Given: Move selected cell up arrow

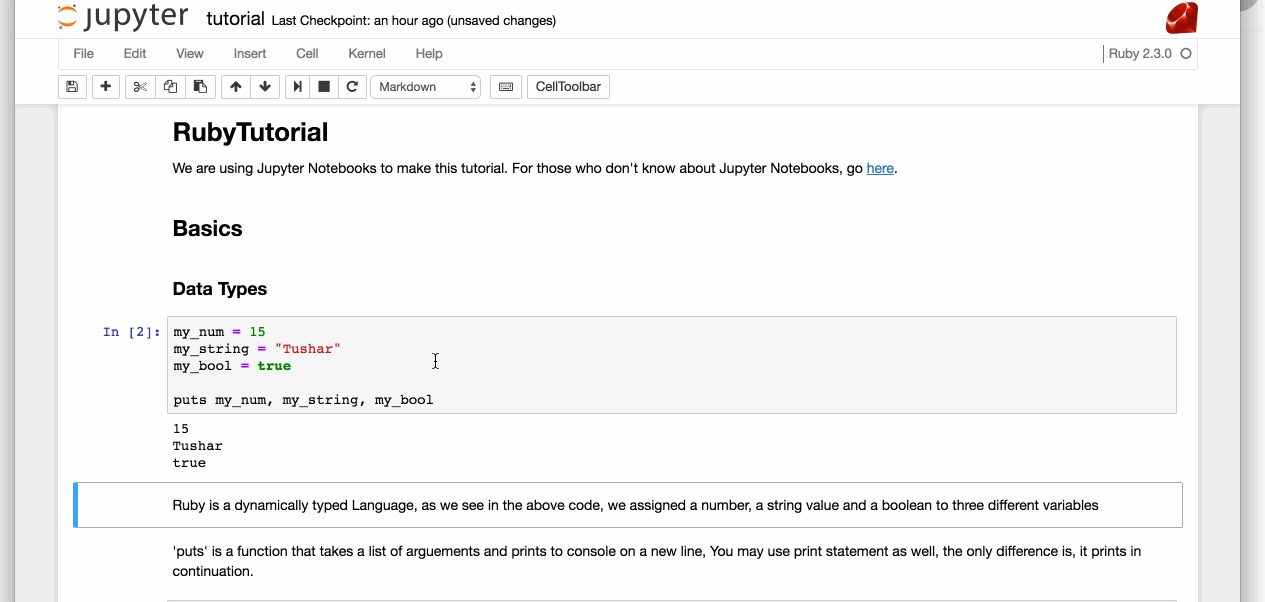Looking at the screenshot, I should point(236,87).
